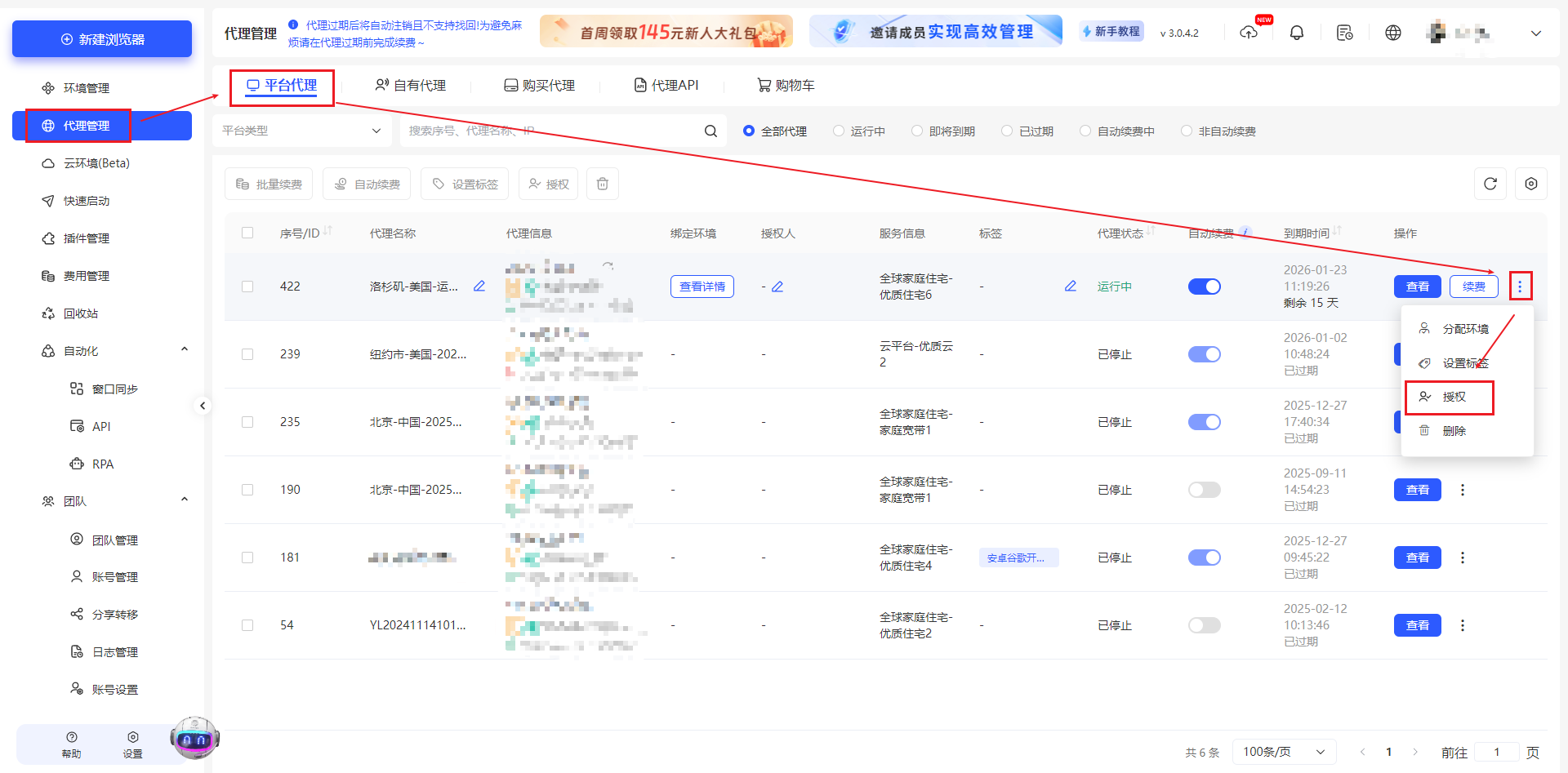
Task: Check the select-all checkbox in the table header
Action: pos(247,233)
